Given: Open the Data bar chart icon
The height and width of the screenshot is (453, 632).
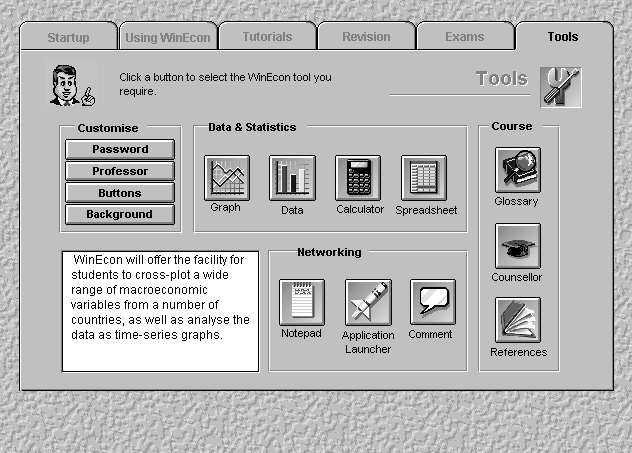Looking at the screenshot, I should (x=292, y=178).
